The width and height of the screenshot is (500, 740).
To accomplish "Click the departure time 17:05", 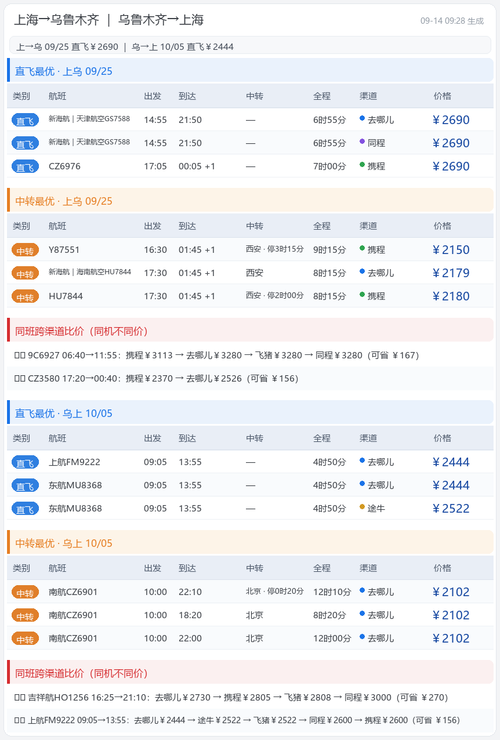I will point(155,167).
